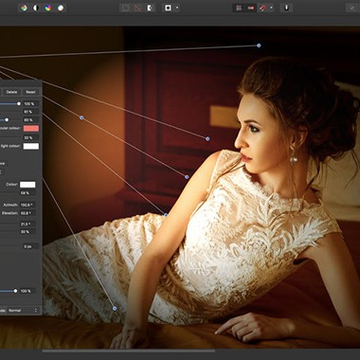Click the Invert Pixel Selection icon
360x360 pixels.
click(150, 8)
